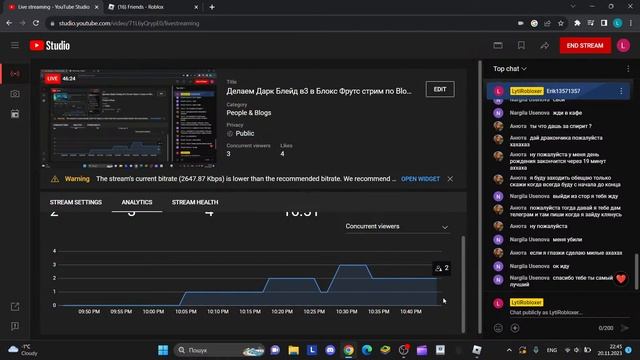Click the chat panel scrollbar

(636, 271)
